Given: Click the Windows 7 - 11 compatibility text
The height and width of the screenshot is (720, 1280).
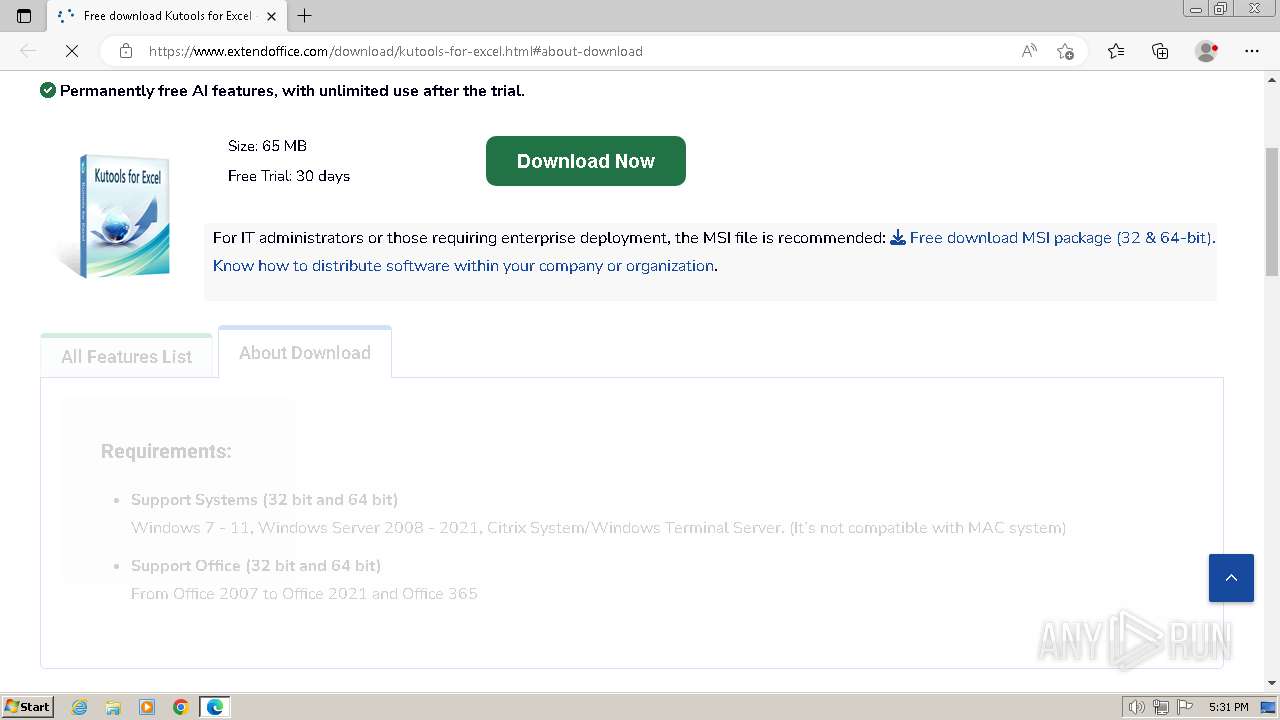Looking at the screenshot, I should coord(598,528).
